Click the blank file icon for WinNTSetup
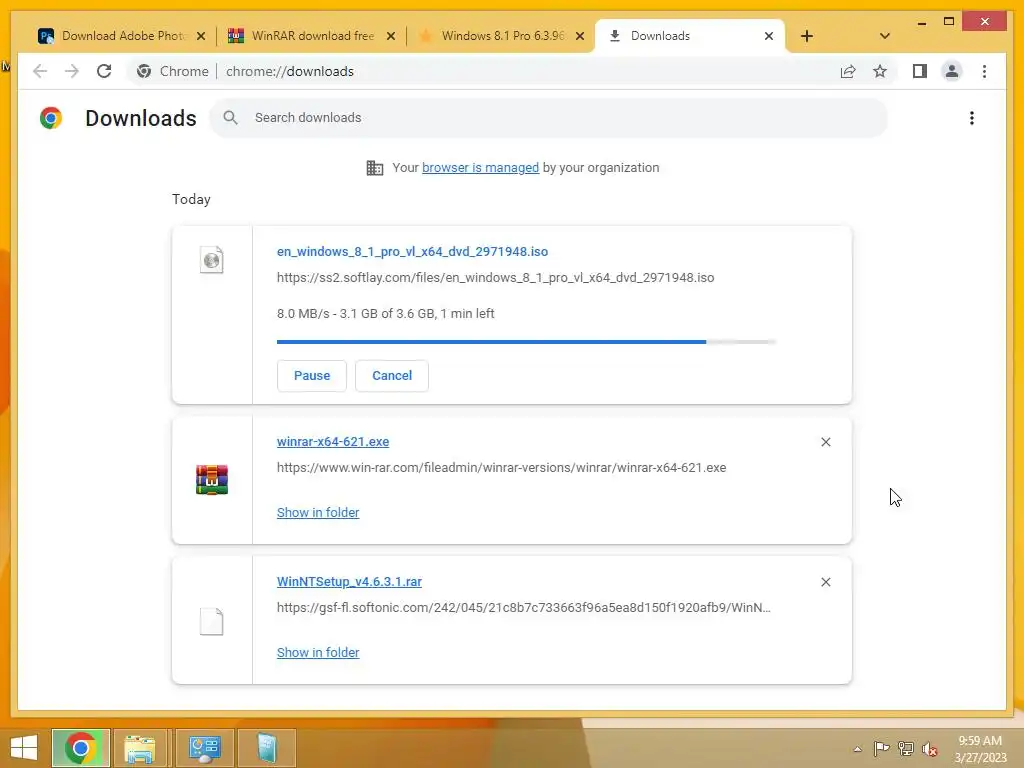 pos(212,621)
